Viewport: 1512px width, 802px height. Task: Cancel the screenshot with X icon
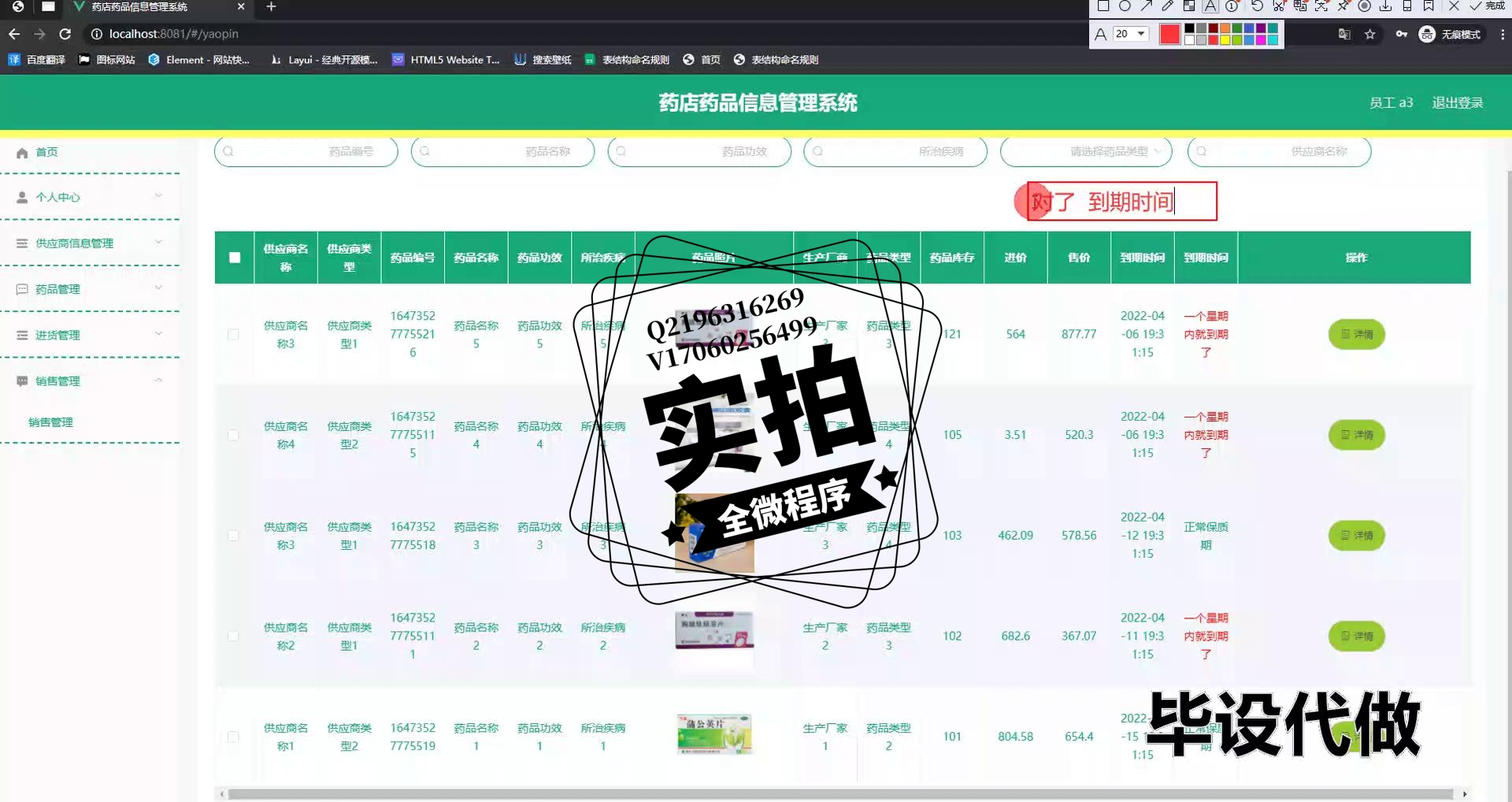coord(1454,6)
